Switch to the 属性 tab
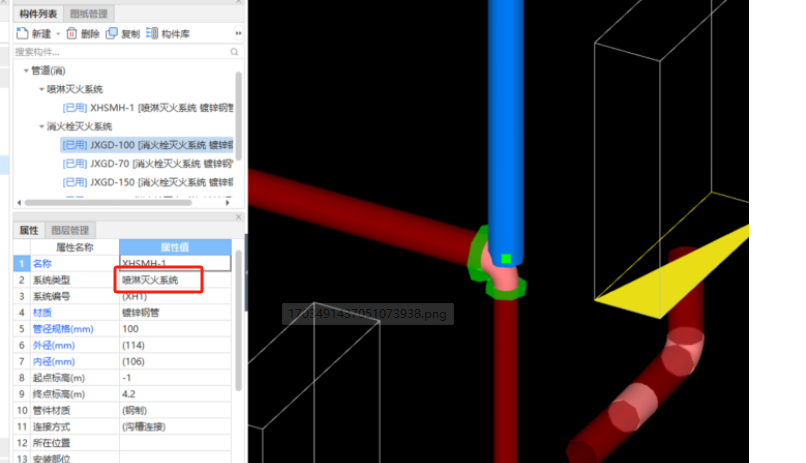This screenshot has width=806, height=463. click(x=29, y=230)
